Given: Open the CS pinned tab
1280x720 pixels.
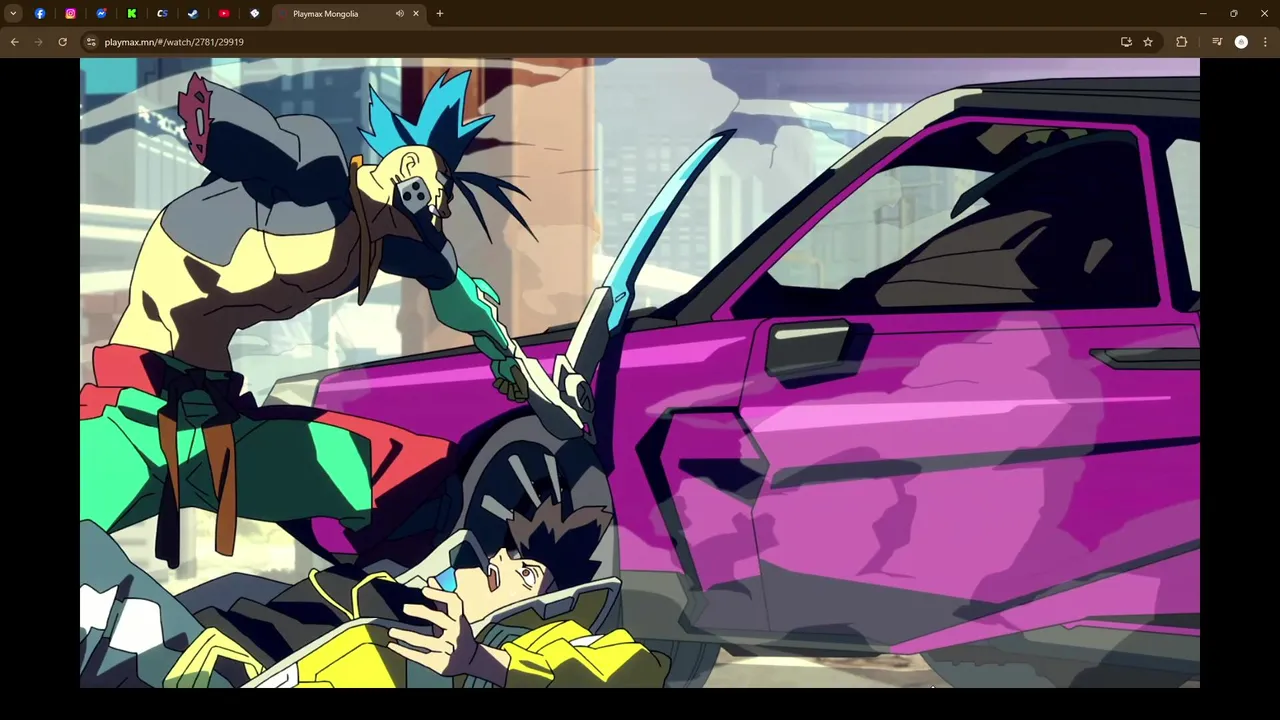Looking at the screenshot, I should (x=162, y=14).
